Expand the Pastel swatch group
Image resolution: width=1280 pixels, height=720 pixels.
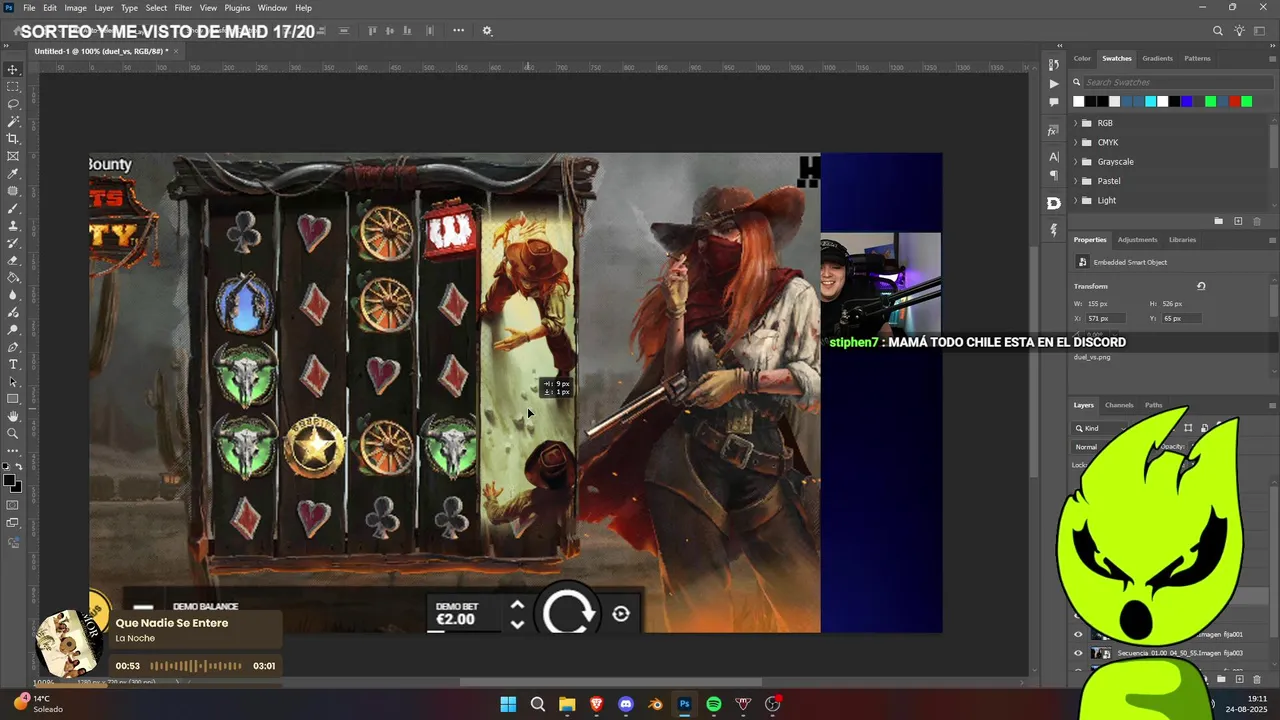point(1076,181)
